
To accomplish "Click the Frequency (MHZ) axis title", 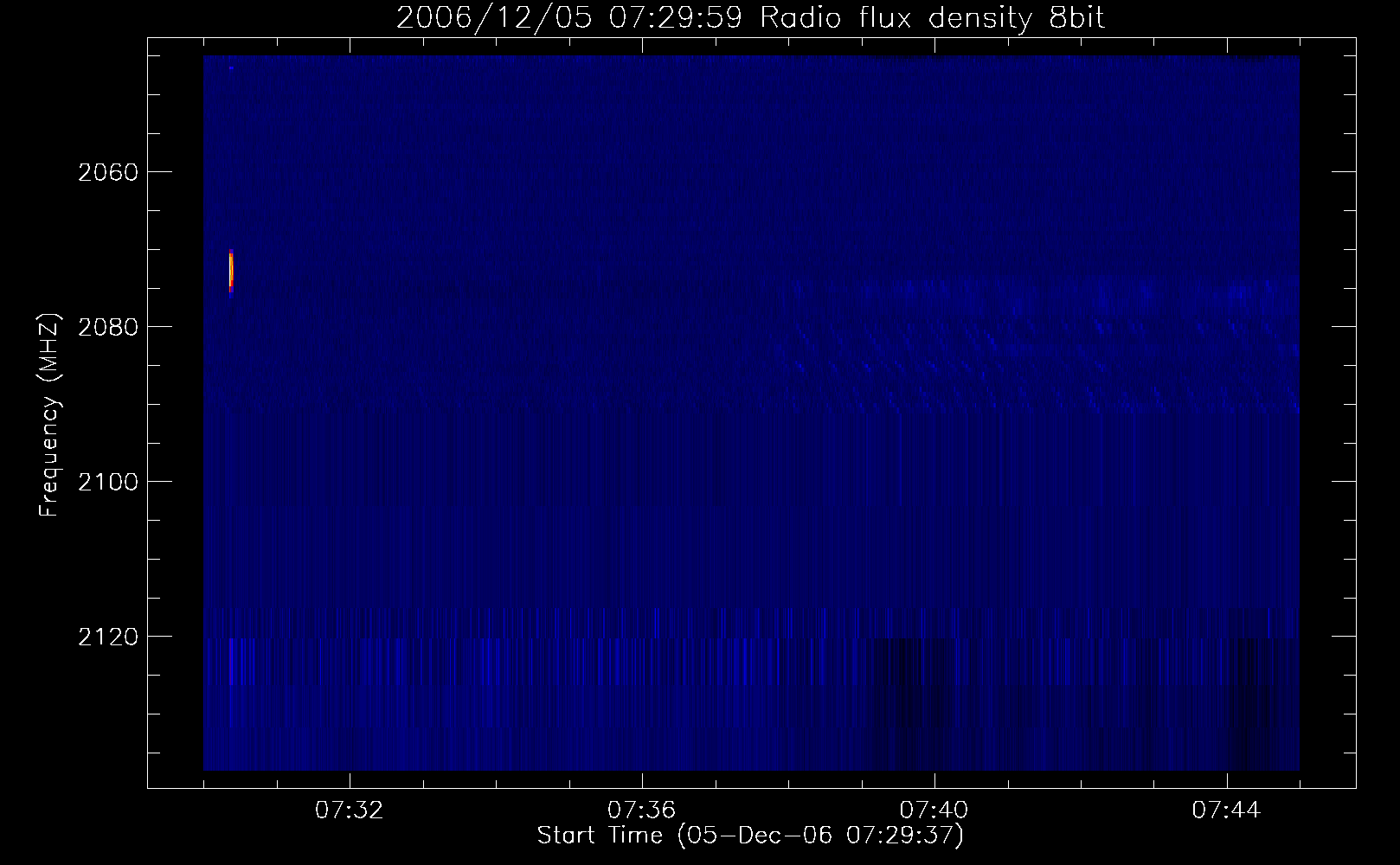I will 50,415.
